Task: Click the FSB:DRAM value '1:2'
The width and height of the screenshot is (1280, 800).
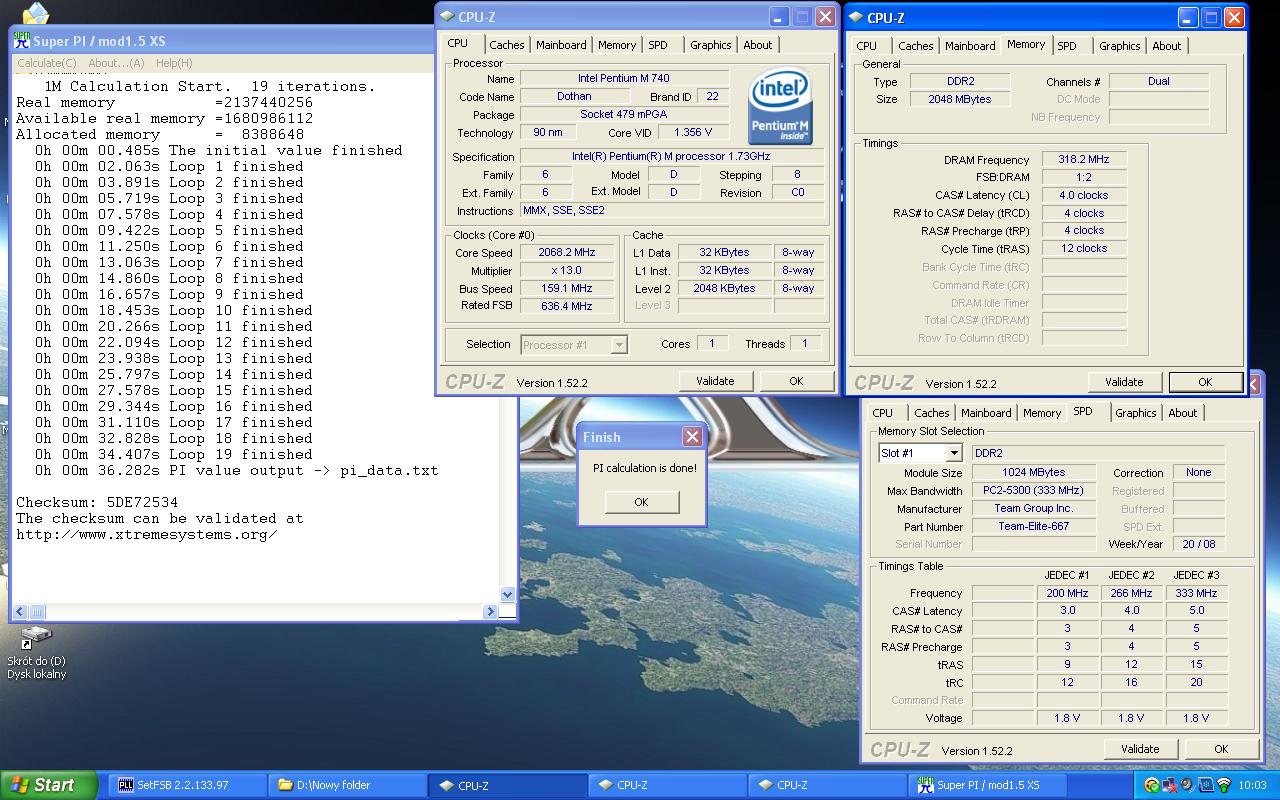Action: [1084, 177]
